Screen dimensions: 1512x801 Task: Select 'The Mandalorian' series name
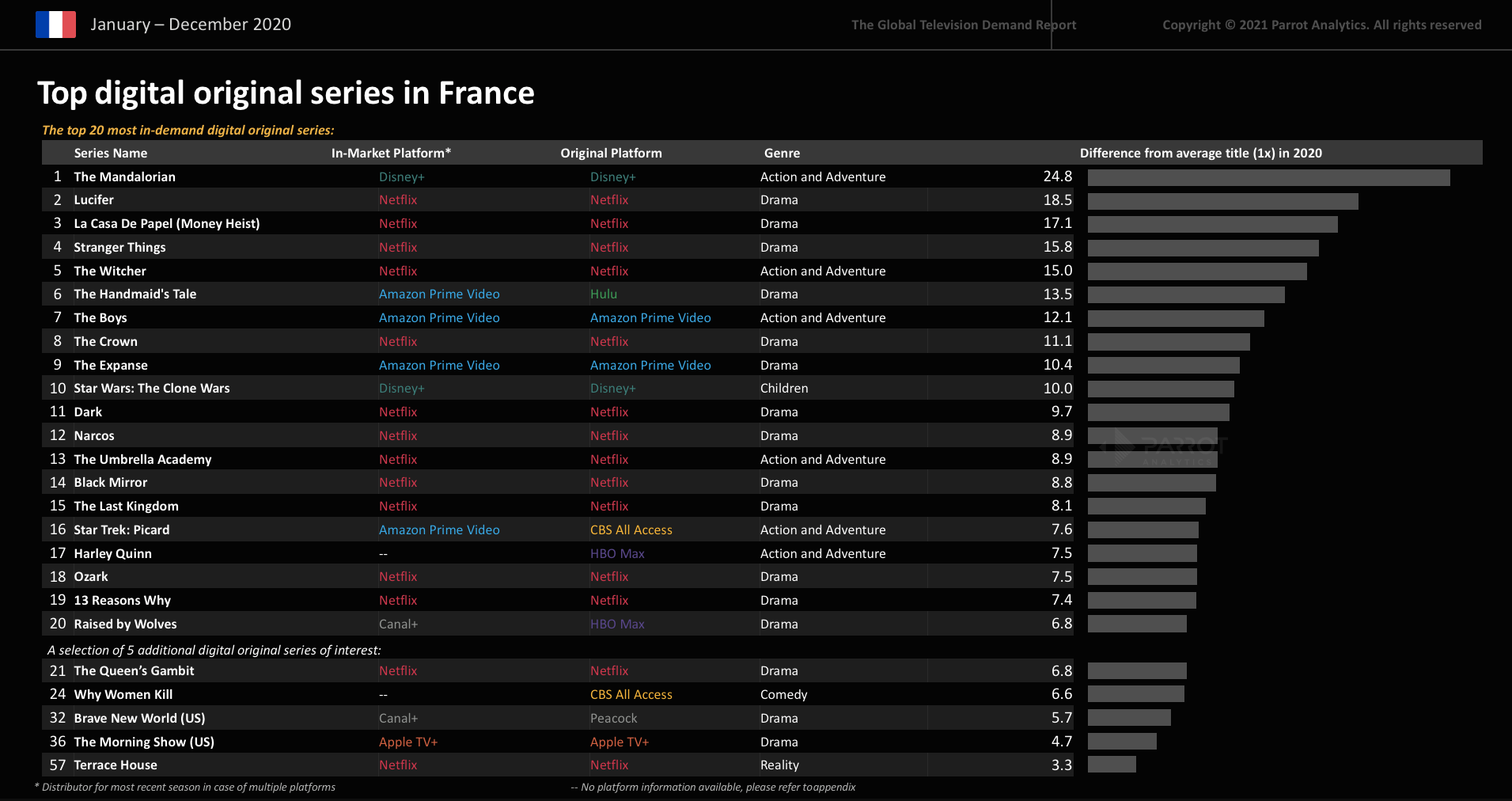pos(124,177)
